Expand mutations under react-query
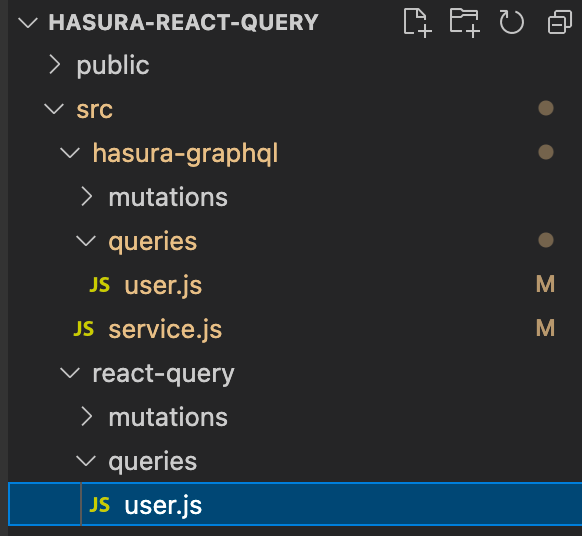Screen dimensions: 582x536 (86, 416)
